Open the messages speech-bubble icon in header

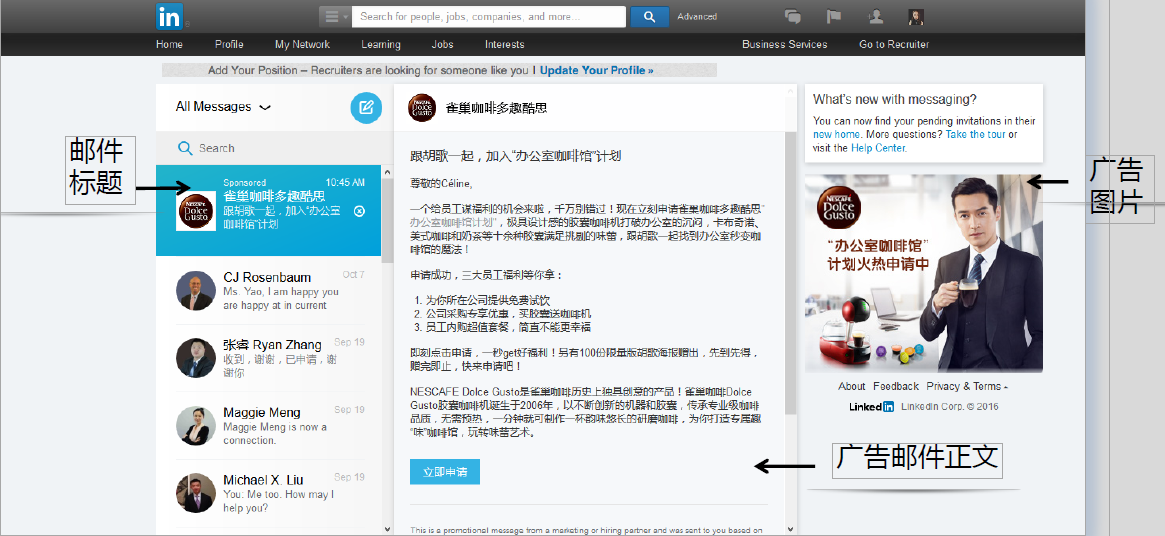tap(794, 16)
